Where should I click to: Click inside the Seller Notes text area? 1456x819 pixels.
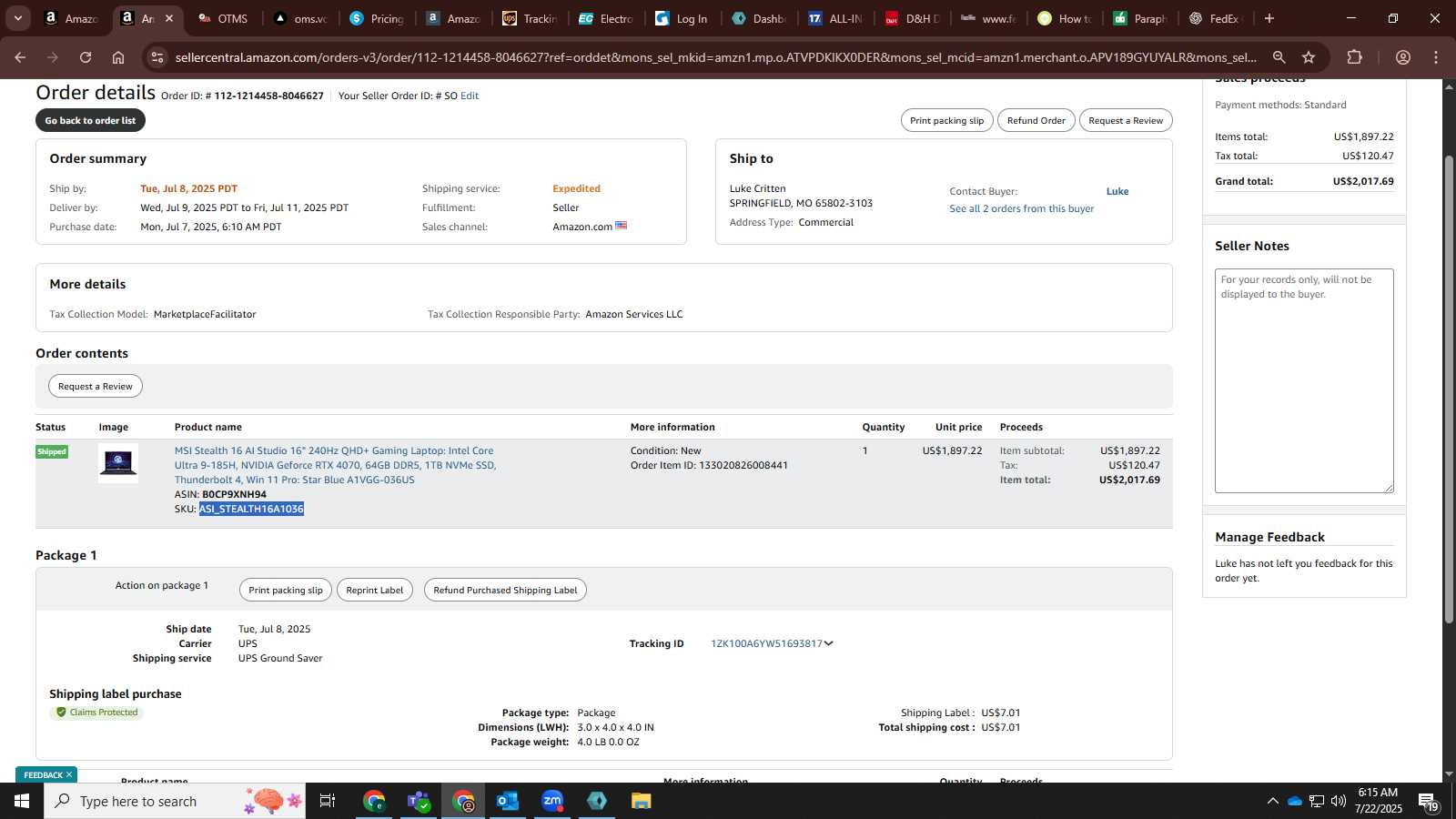pyautogui.click(x=1304, y=380)
